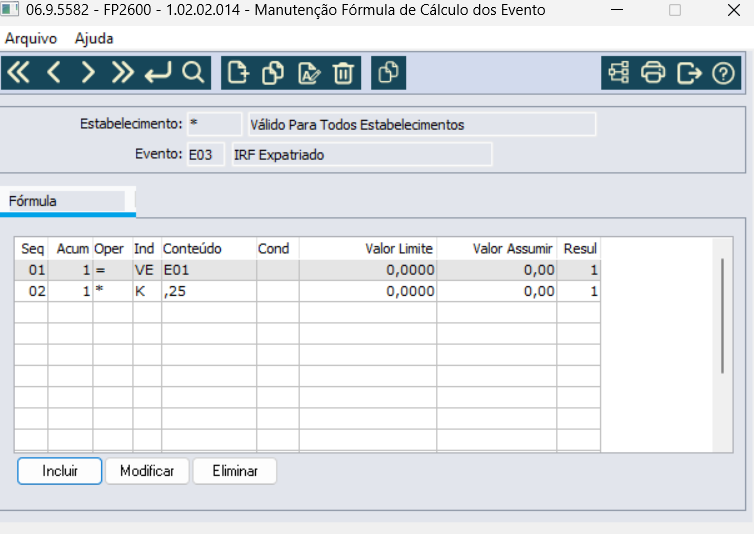Go to the previous record
Viewport: 754px width, 534px height.
coord(53,73)
